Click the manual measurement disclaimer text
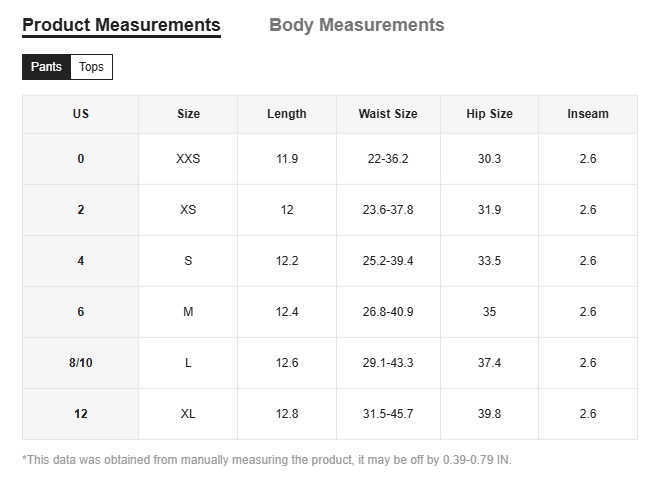The height and width of the screenshot is (483, 652). (266, 460)
